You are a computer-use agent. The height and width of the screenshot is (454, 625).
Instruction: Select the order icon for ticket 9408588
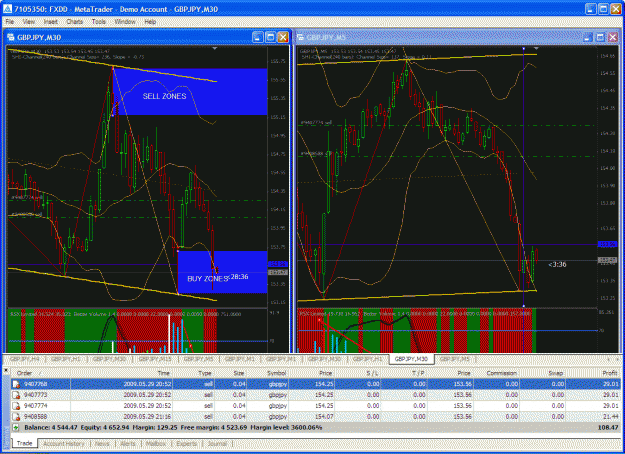[16, 417]
